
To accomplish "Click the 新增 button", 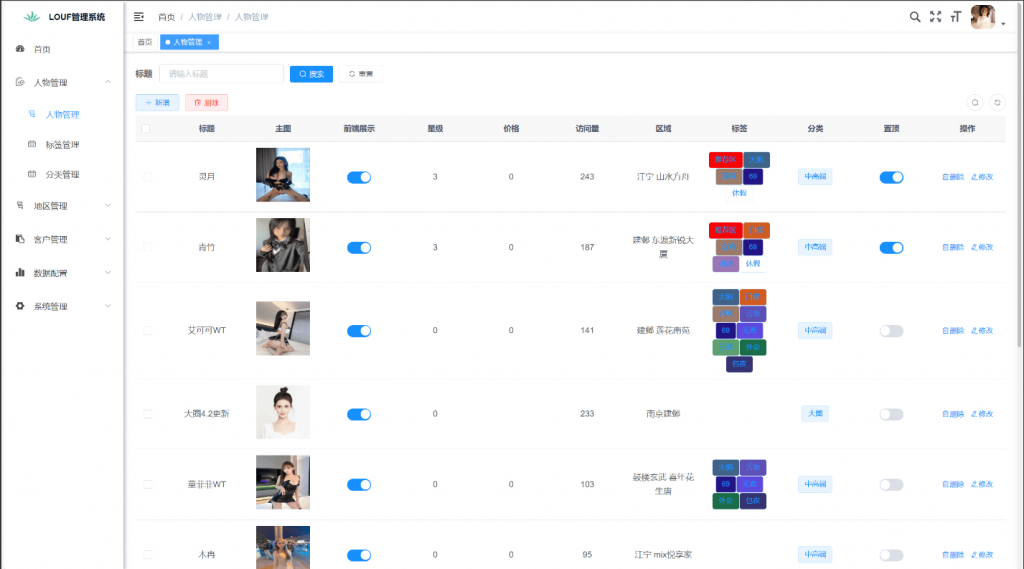I will pos(157,102).
